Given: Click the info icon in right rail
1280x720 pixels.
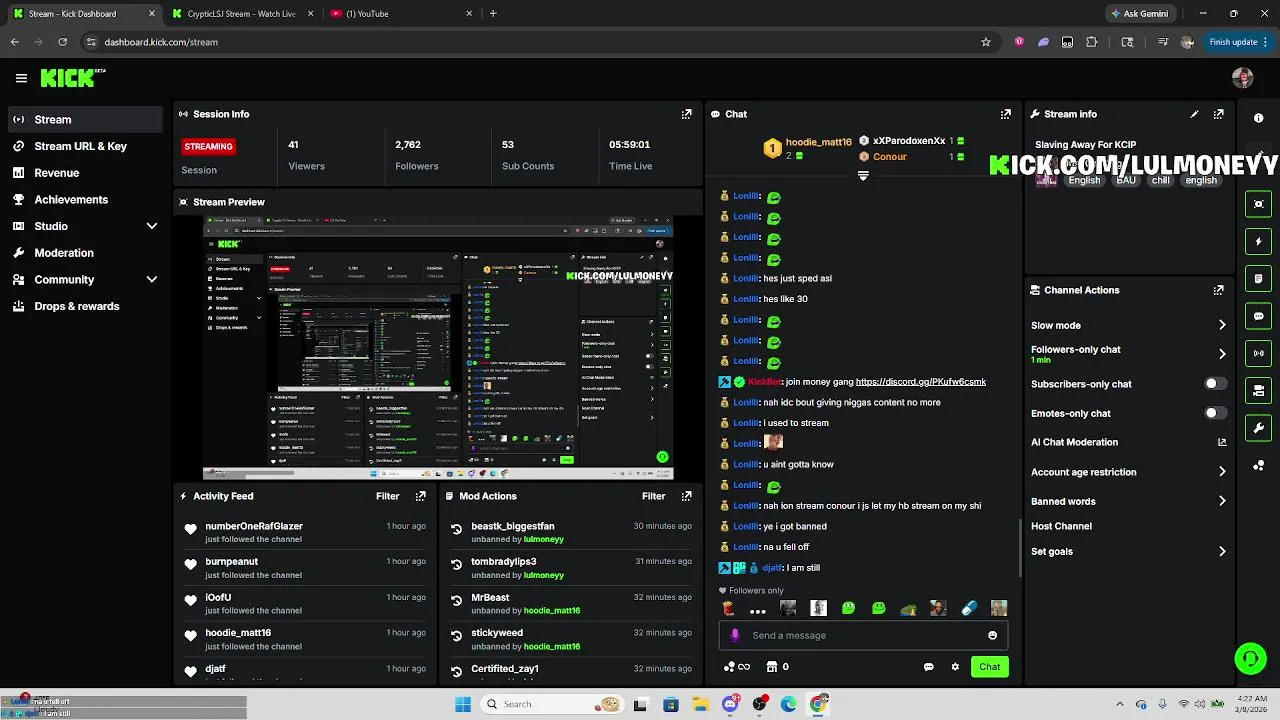Looking at the screenshot, I should 1258,118.
